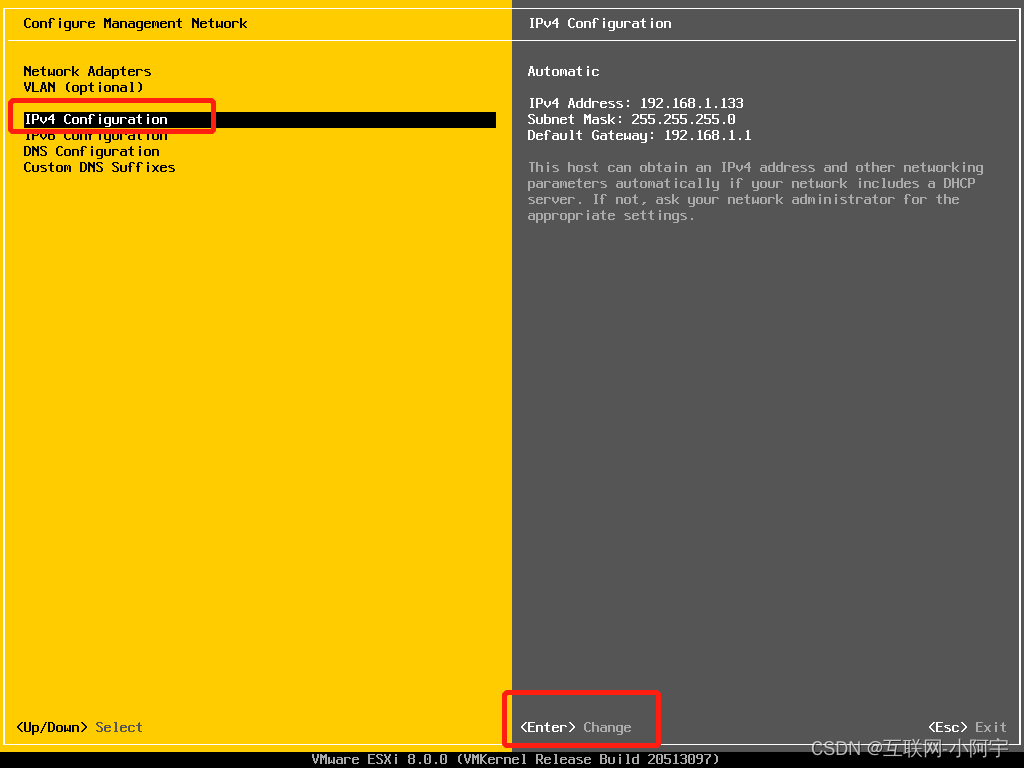
Task: Click the Esc Exit hint
Action: (967, 727)
